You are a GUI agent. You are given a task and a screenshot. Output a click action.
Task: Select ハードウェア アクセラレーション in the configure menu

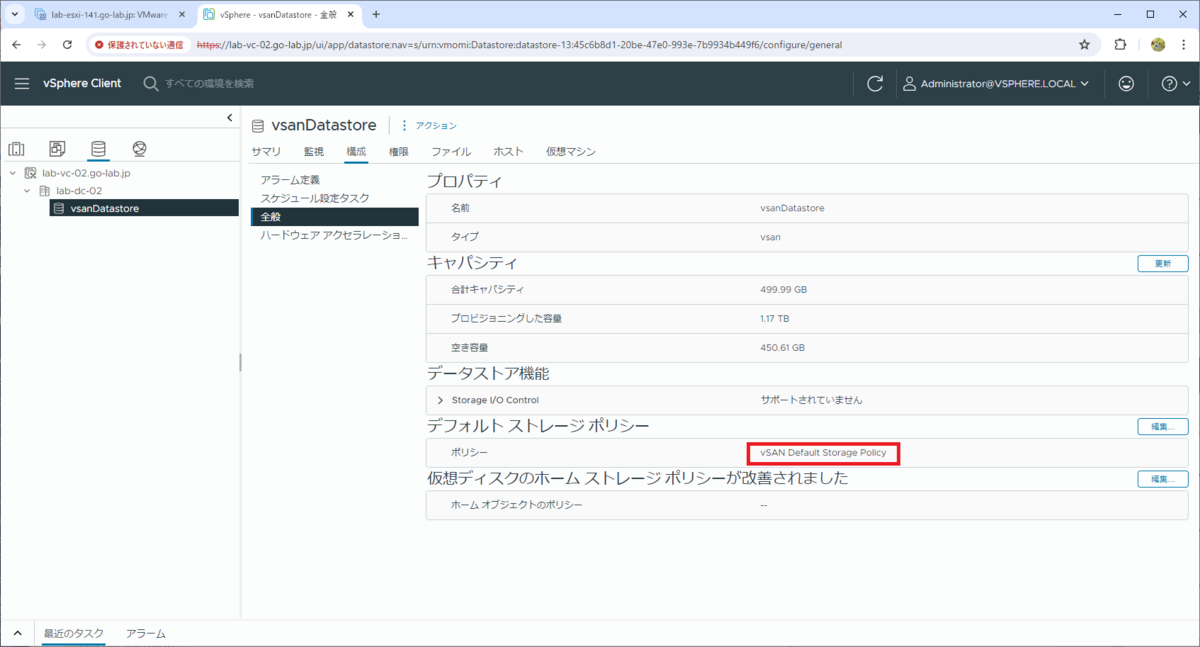(334, 236)
